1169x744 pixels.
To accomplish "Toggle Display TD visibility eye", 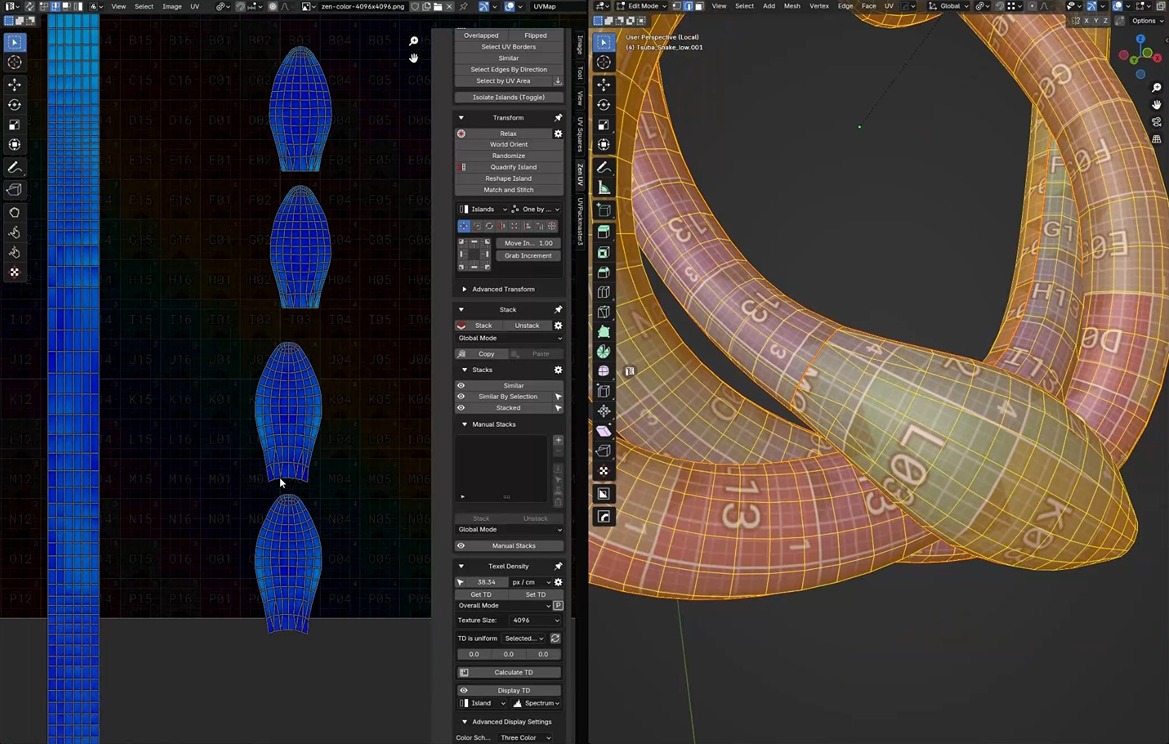I will tap(463, 690).
